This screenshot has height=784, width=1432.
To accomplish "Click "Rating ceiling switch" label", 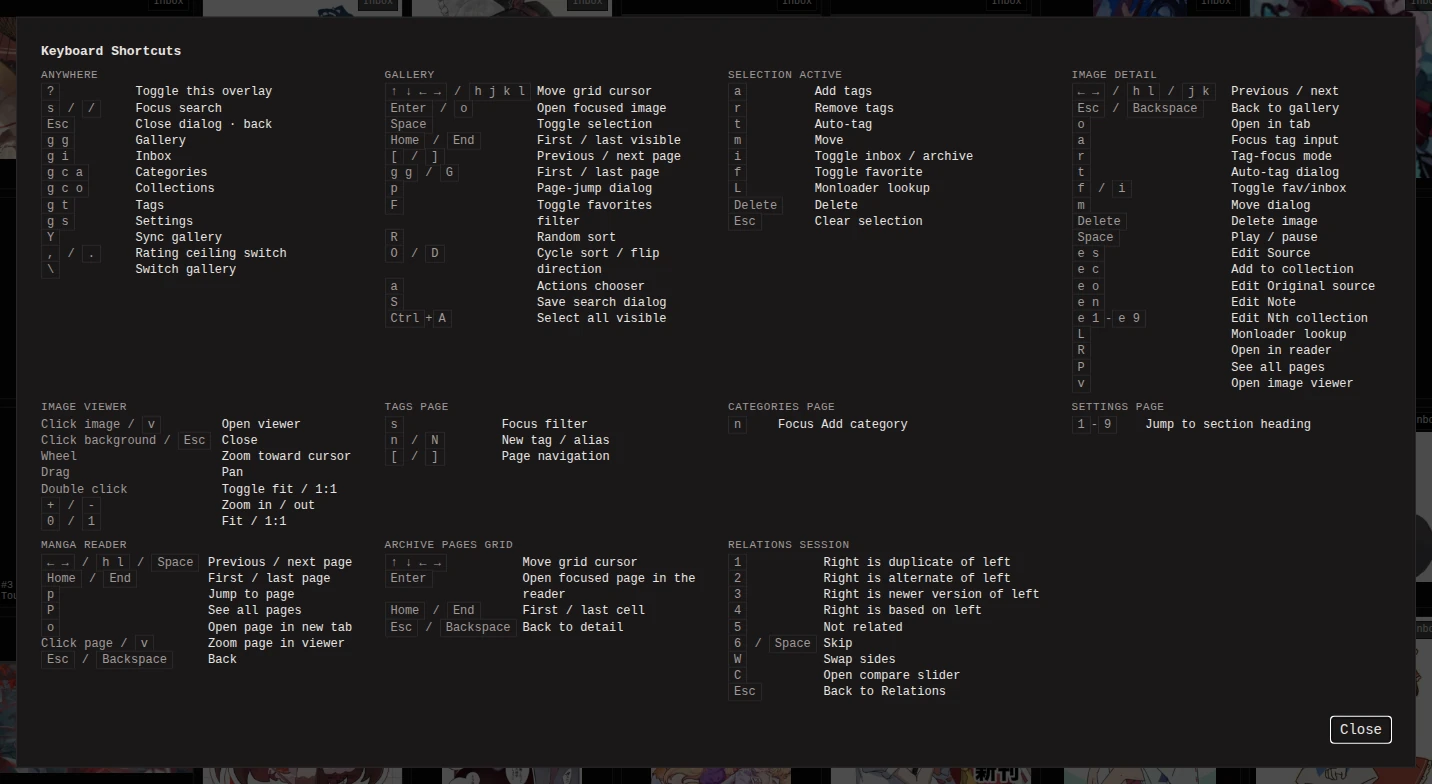I will 211,253.
